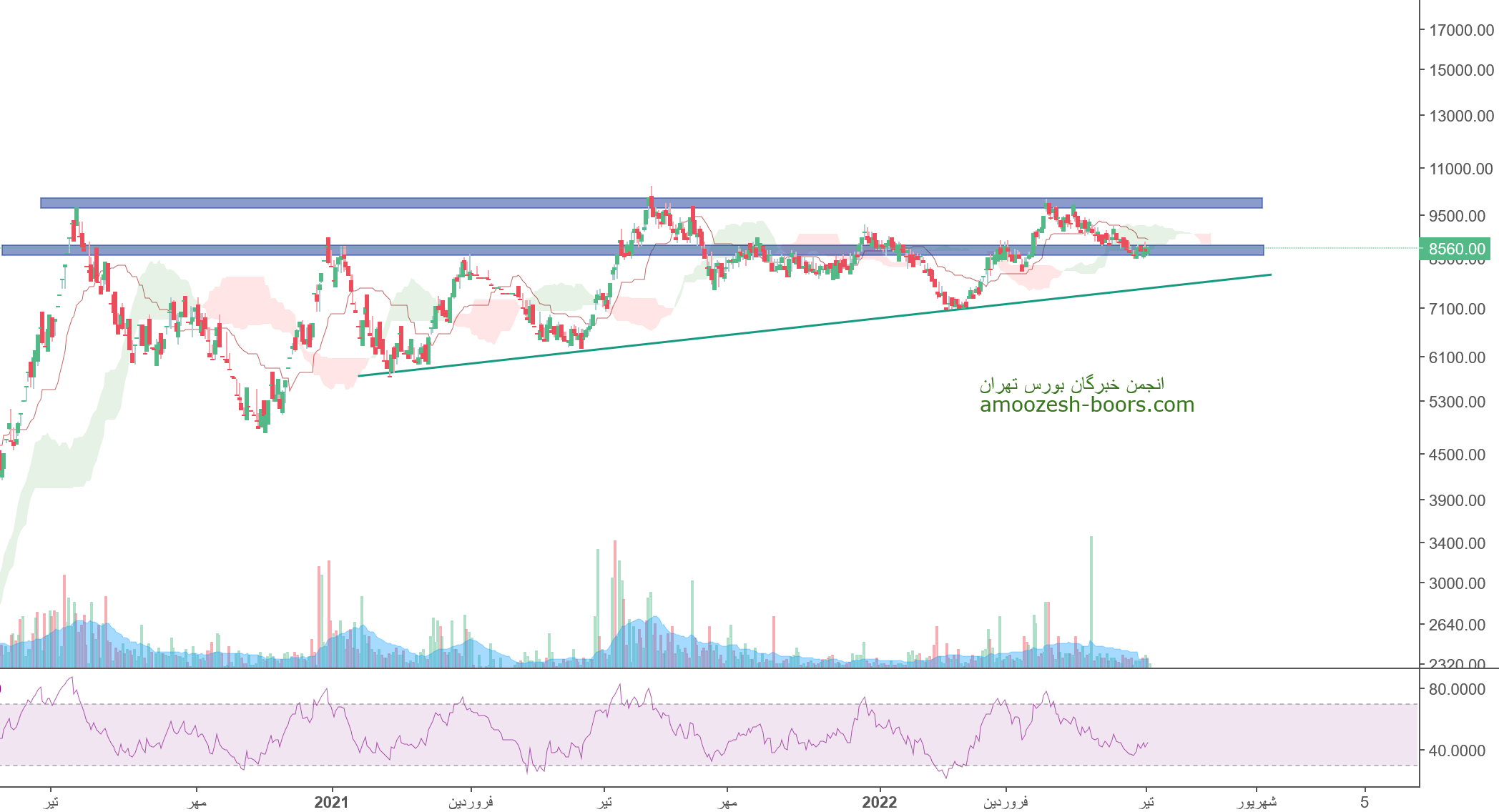Click the current price label 8560.00
This screenshot has height=812, width=1499.
coord(1456,249)
